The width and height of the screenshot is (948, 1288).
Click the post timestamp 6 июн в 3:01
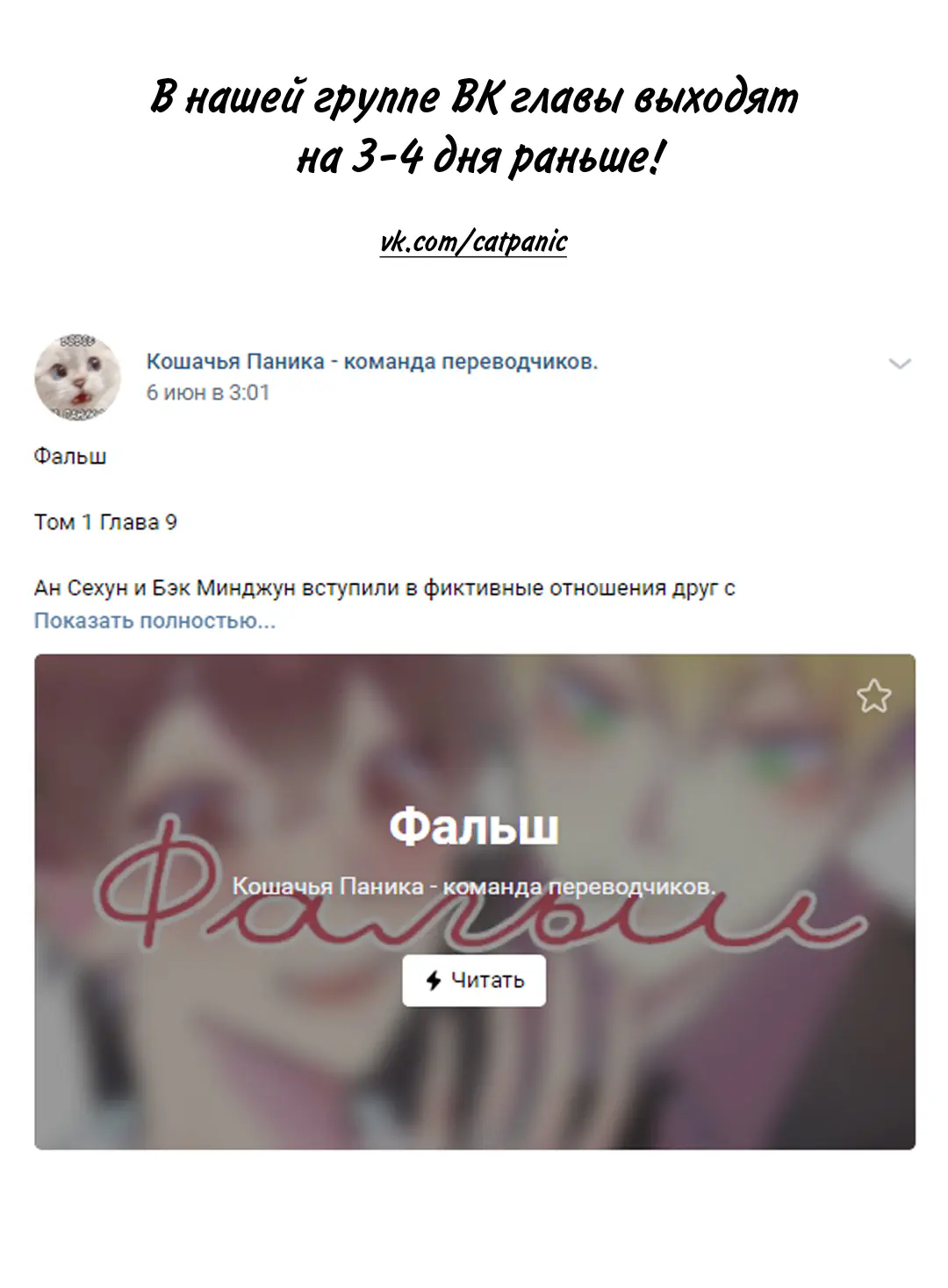[x=207, y=392]
